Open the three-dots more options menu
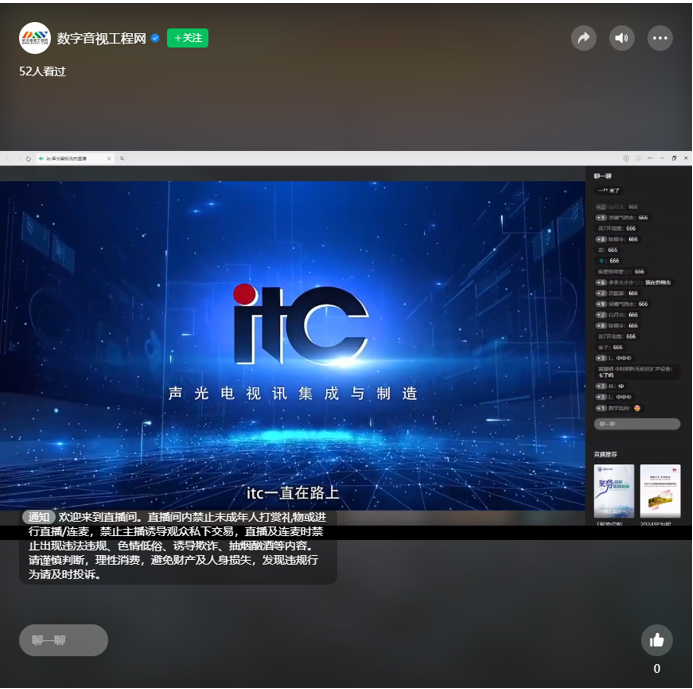Viewport: 693px width, 689px height. point(660,38)
